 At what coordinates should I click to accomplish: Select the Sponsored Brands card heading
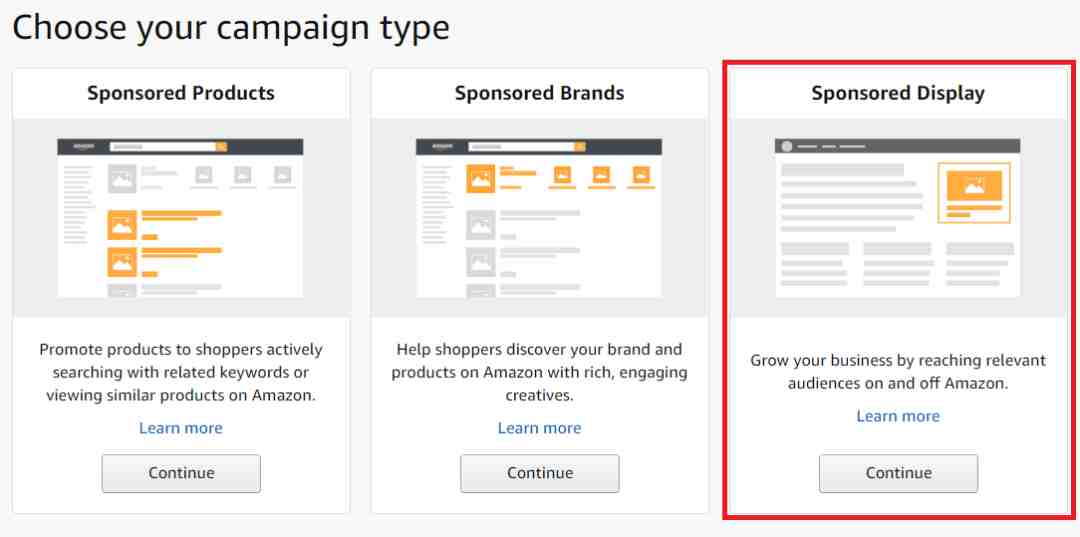[540, 93]
